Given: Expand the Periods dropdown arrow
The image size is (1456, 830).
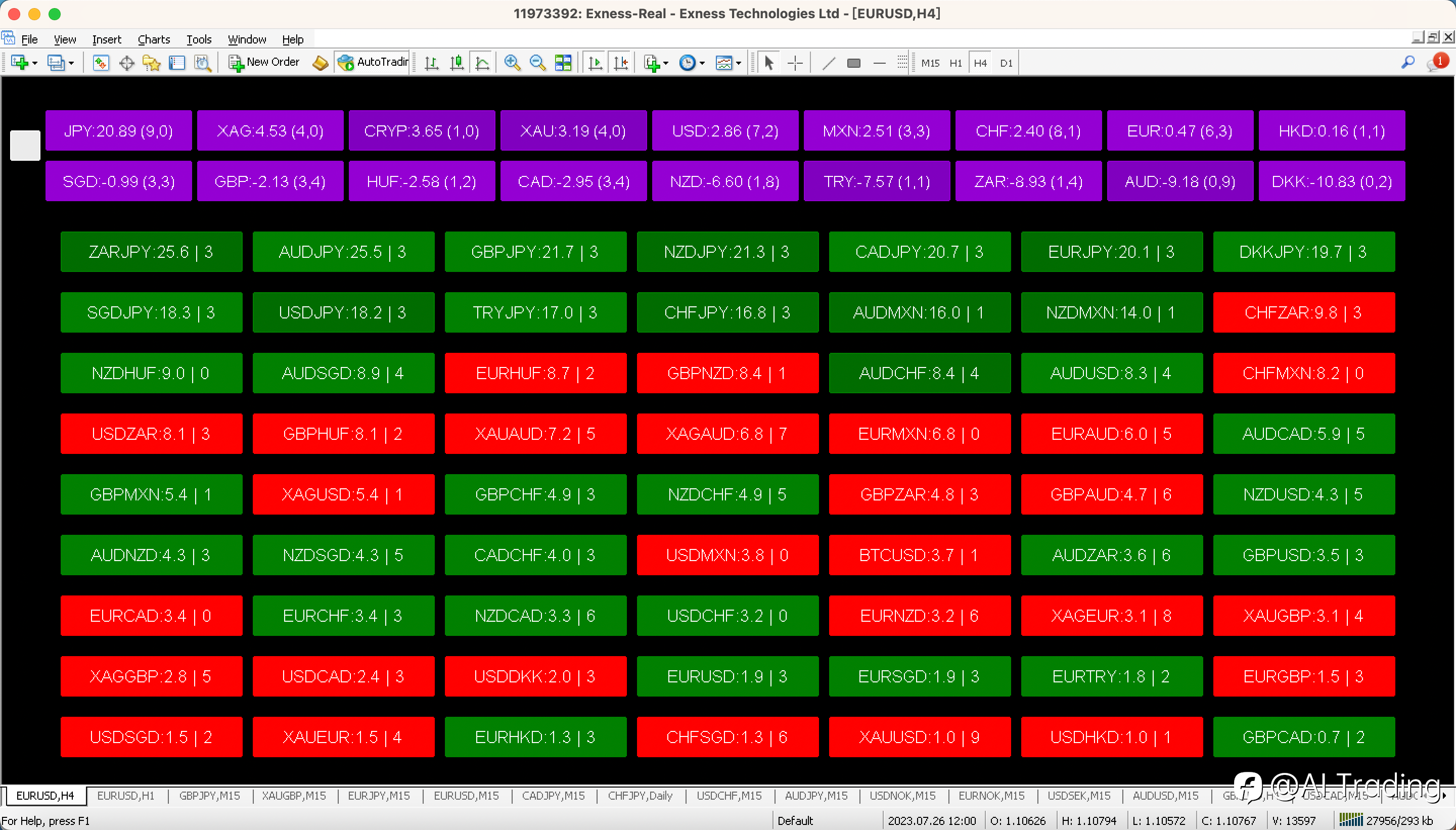Looking at the screenshot, I should point(702,63).
